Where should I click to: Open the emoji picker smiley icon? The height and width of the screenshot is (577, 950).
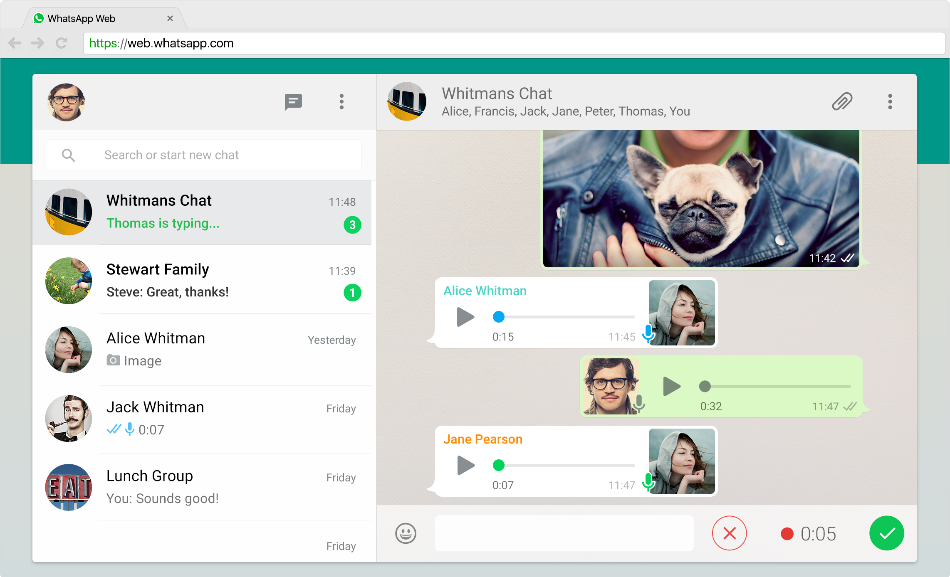[406, 534]
